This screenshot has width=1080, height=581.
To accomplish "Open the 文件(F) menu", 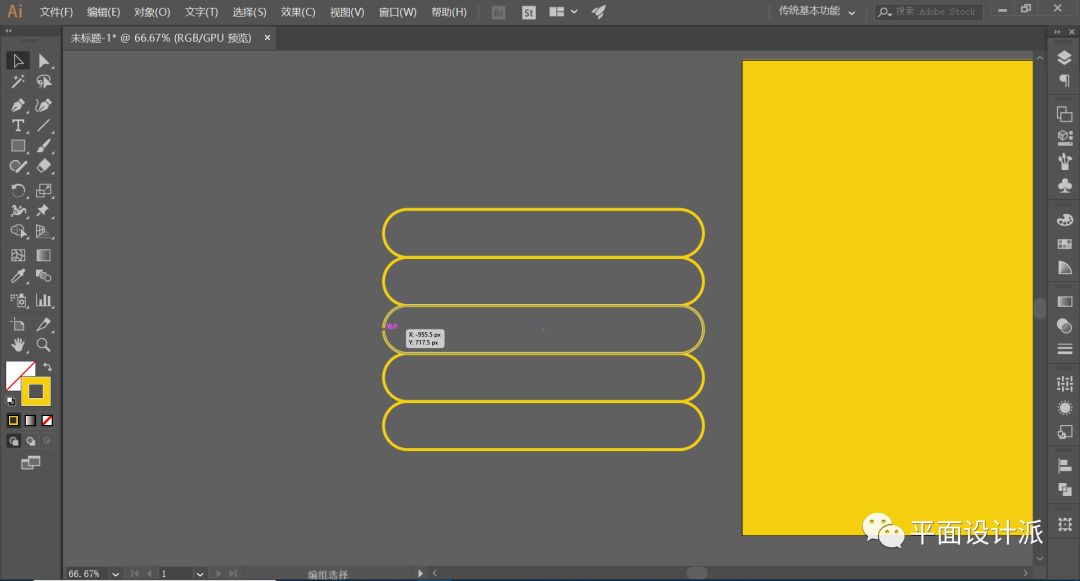I will tap(56, 12).
